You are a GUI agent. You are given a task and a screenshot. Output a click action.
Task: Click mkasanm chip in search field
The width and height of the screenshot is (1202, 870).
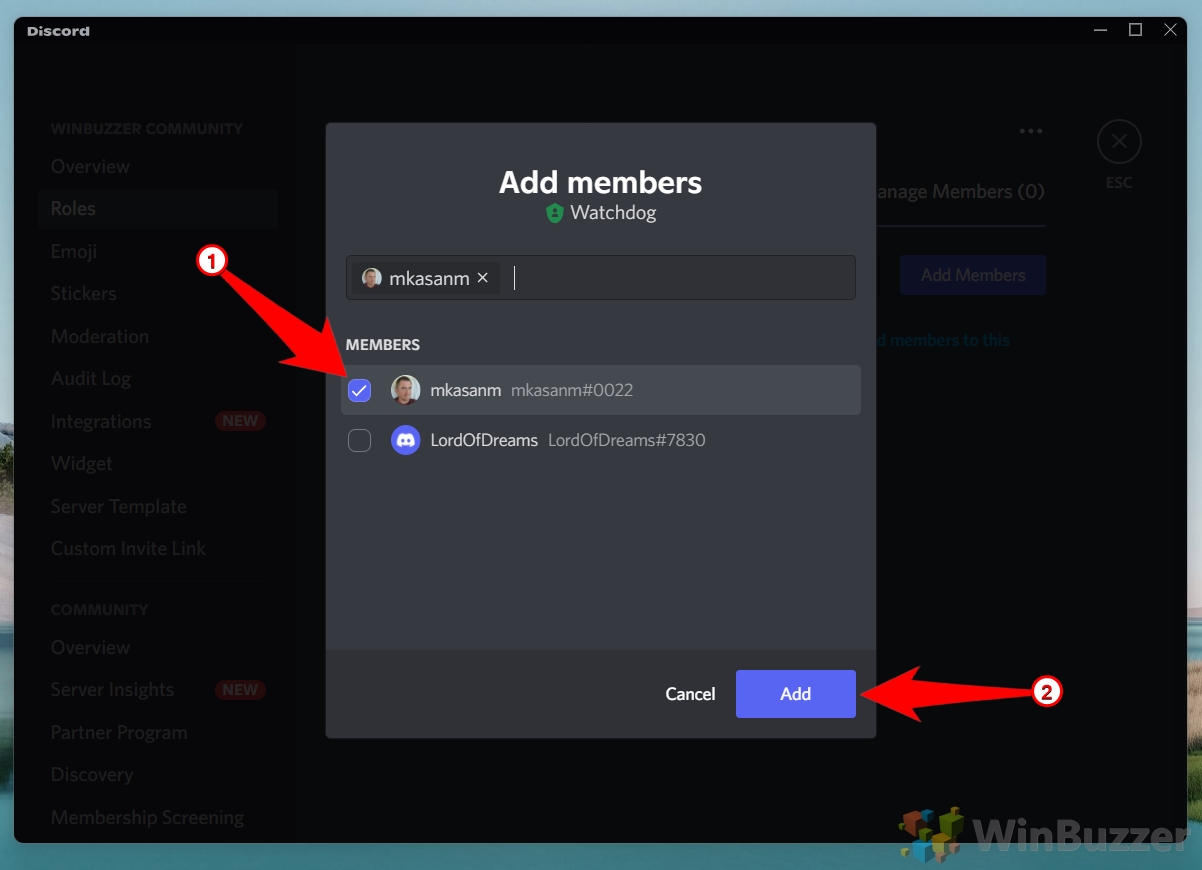[x=425, y=278]
